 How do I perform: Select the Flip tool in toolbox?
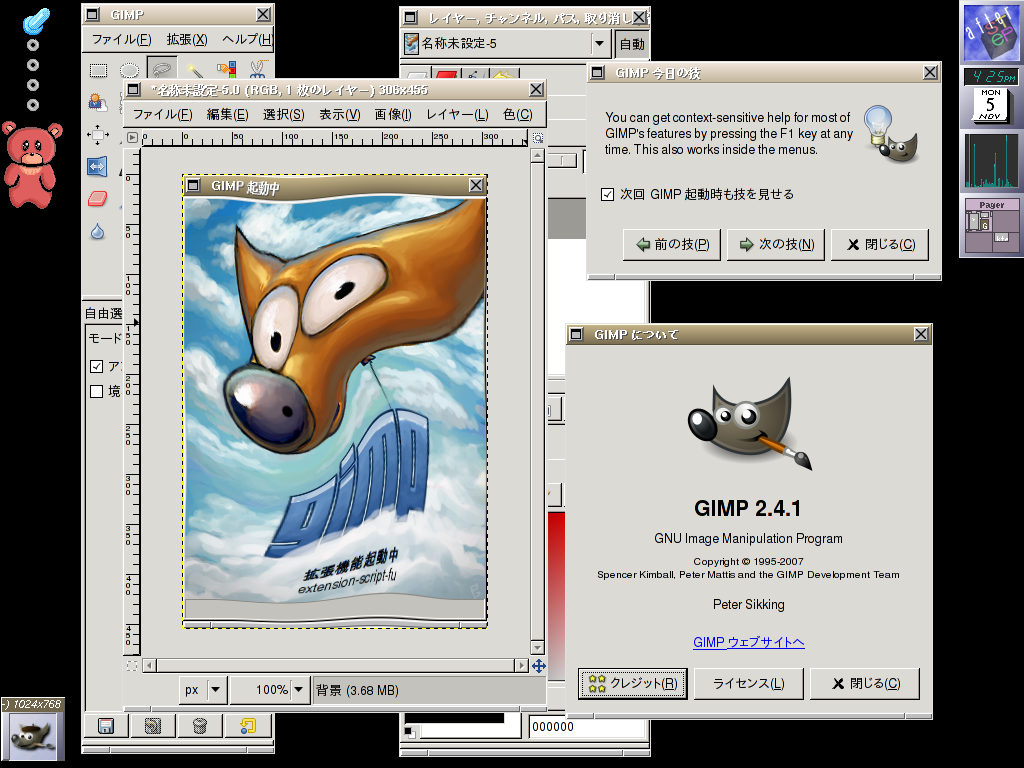98,167
